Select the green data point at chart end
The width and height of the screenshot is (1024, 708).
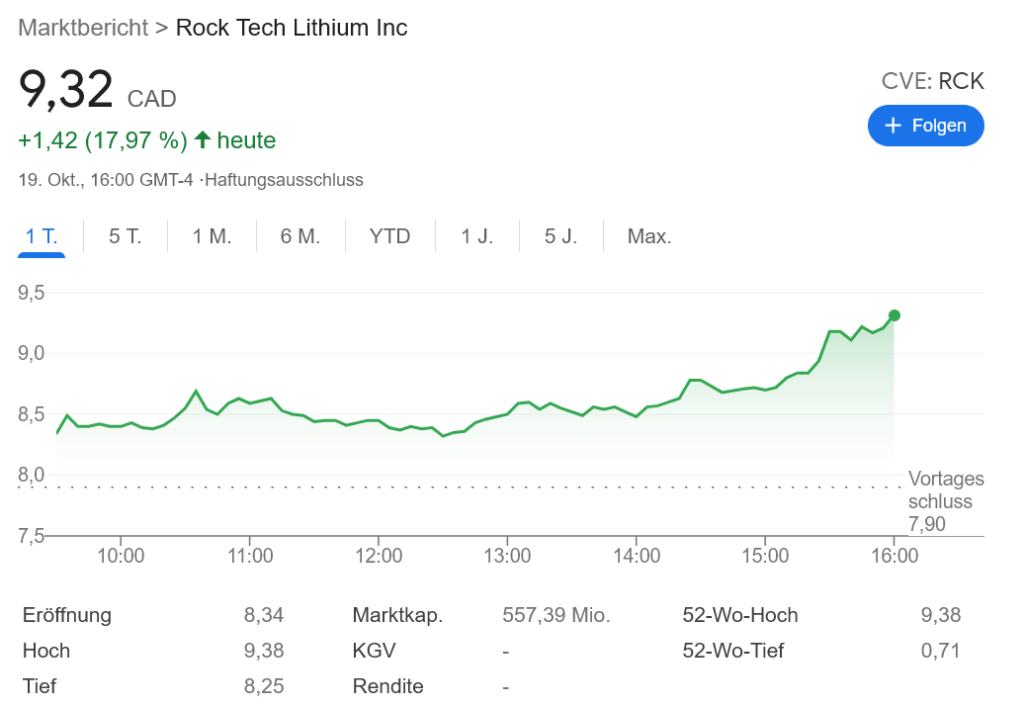coord(893,315)
